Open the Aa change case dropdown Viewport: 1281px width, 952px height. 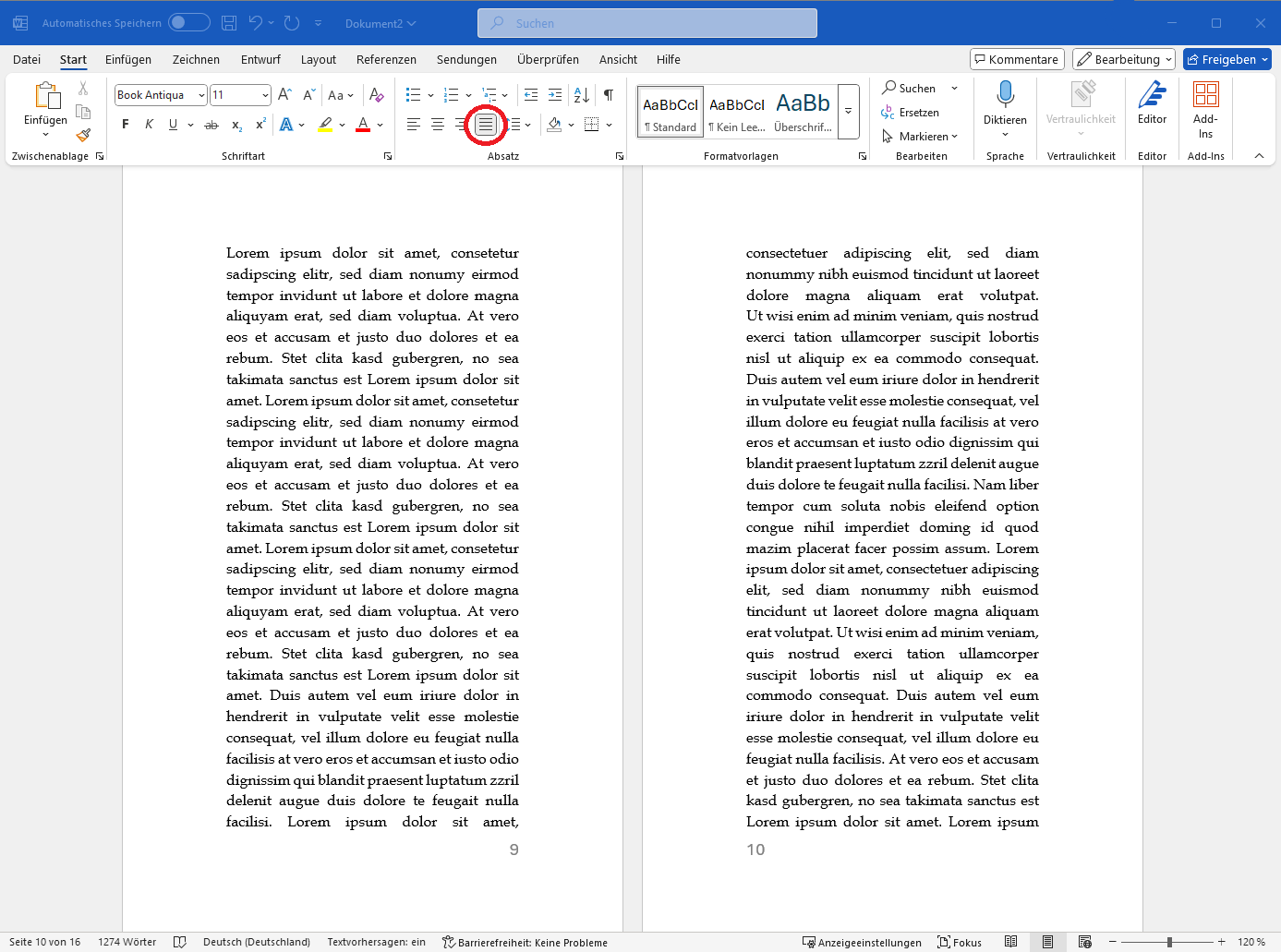pos(341,95)
